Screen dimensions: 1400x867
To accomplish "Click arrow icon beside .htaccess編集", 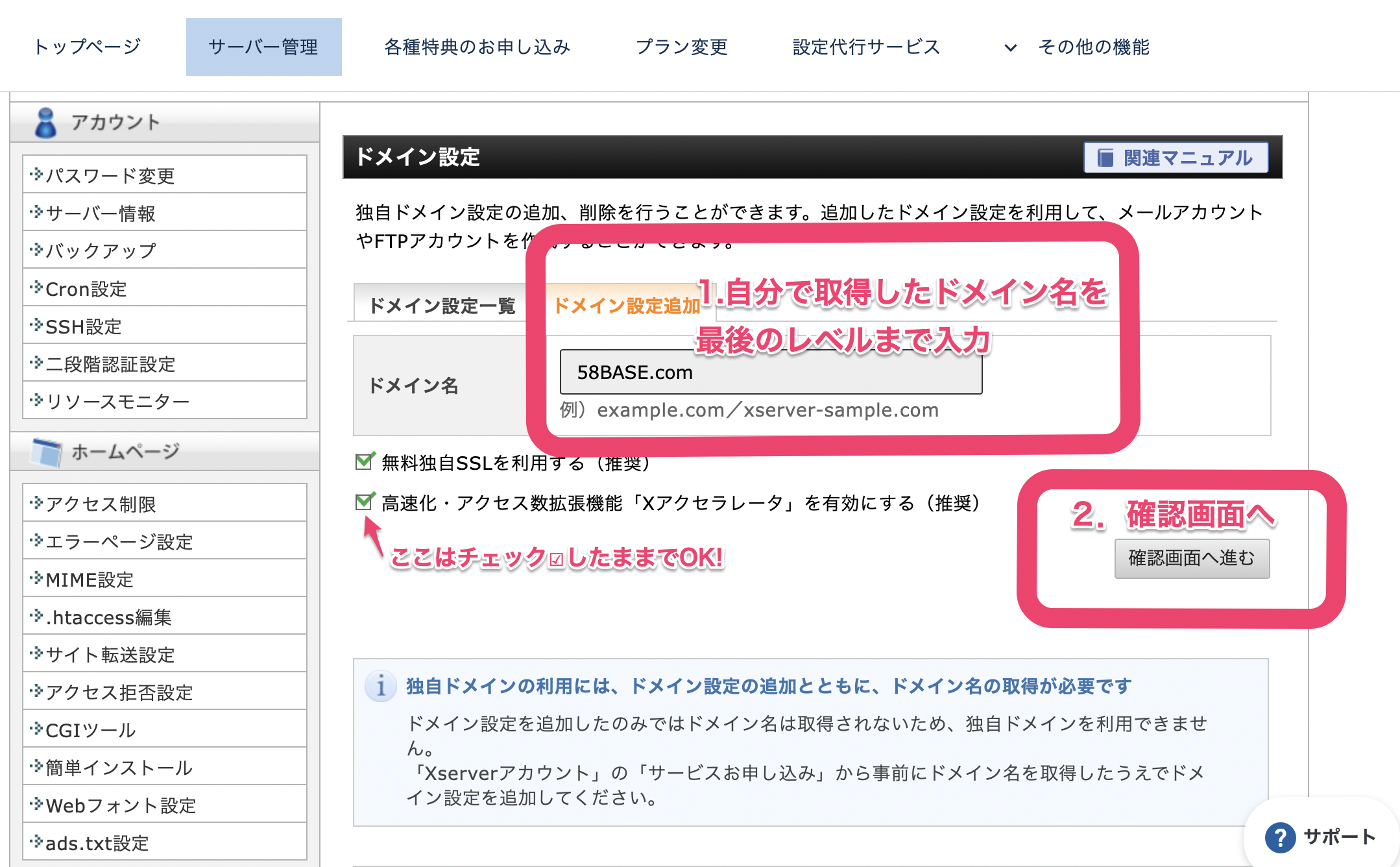I will coord(36,616).
